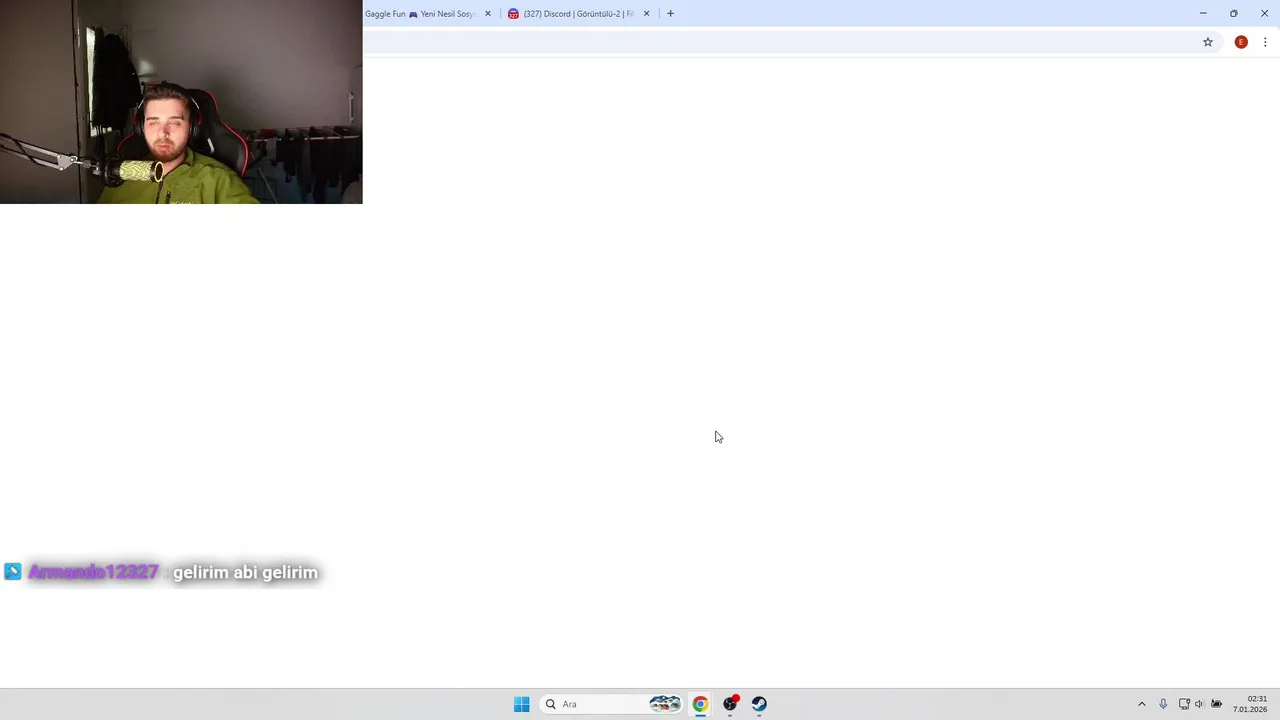Image resolution: width=1280 pixels, height=720 pixels.
Task: Minimize the Chrome window
Action: tap(1203, 14)
